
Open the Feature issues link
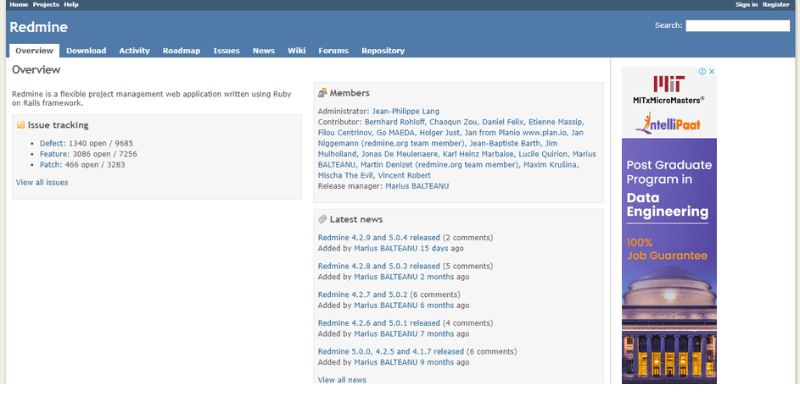(55, 154)
